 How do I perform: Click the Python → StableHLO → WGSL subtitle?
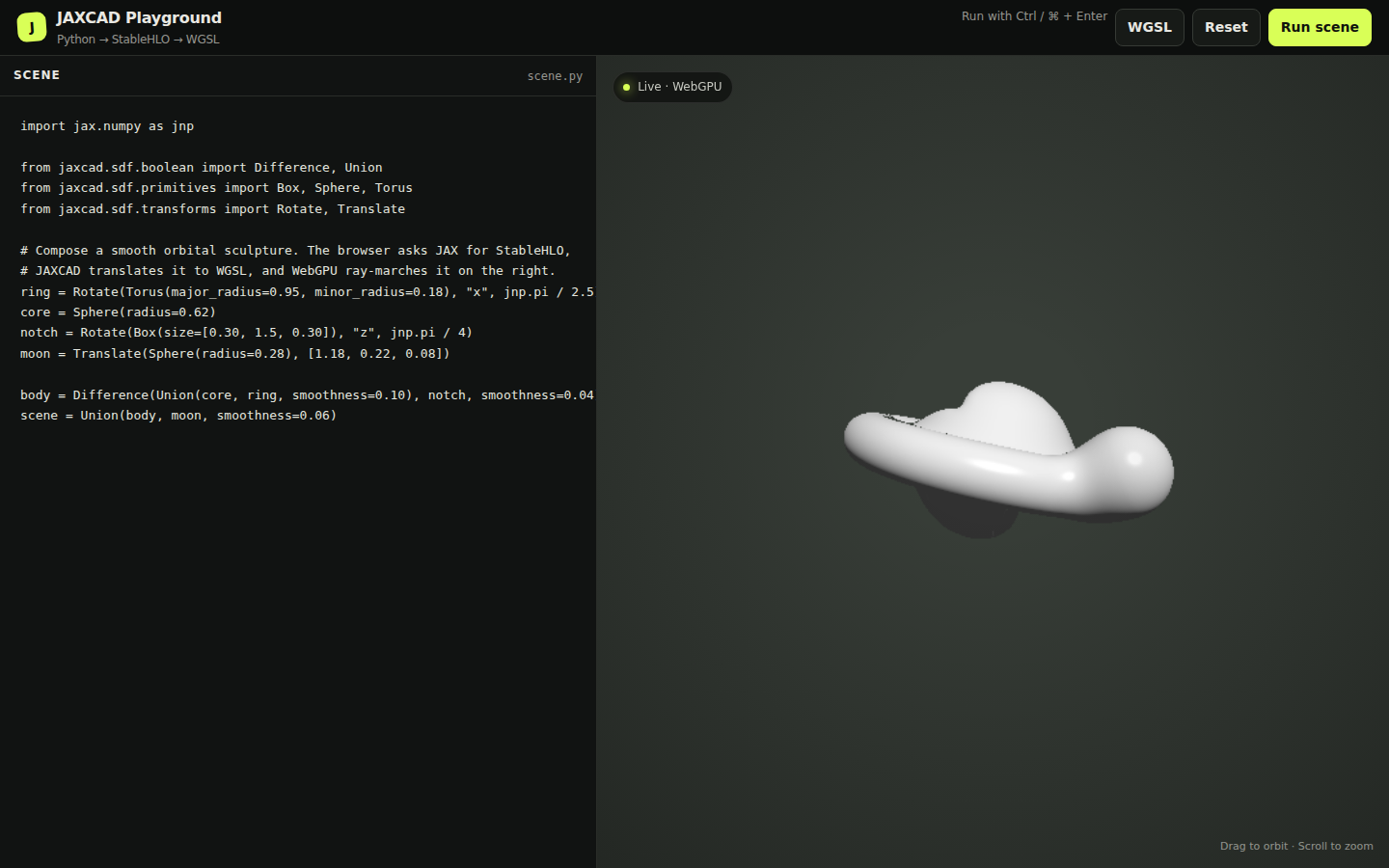(x=138, y=40)
